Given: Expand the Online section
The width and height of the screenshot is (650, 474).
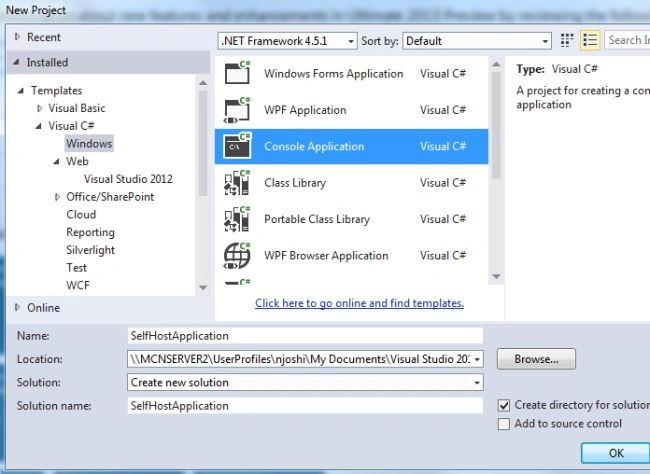Looking at the screenshot, I should (17, 307).
